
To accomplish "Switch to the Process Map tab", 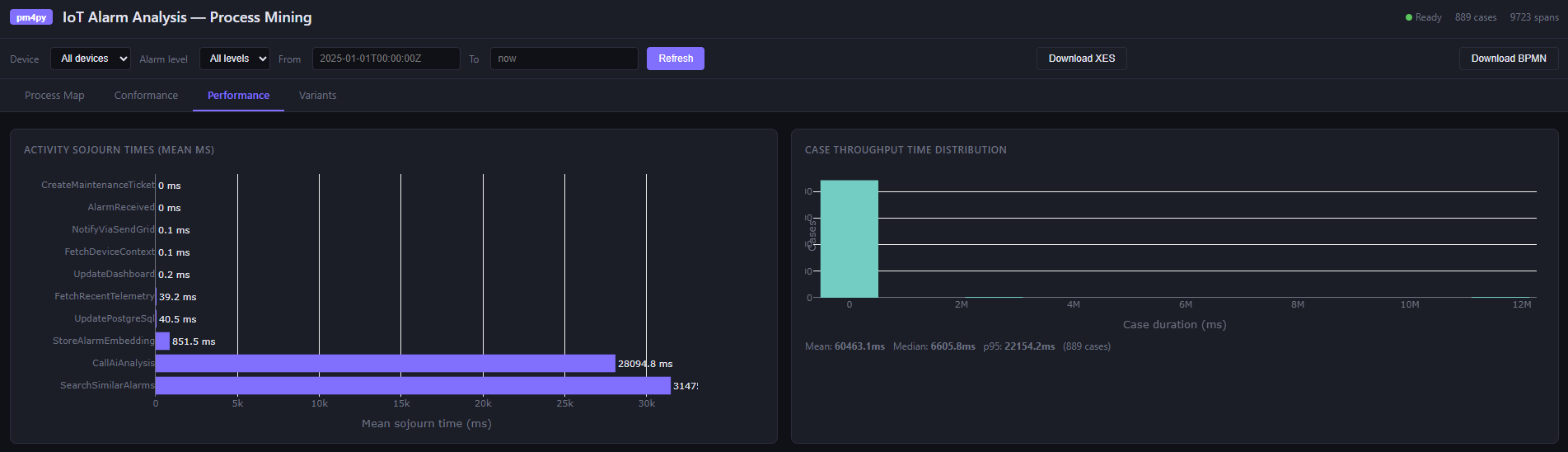I will 54,96.
